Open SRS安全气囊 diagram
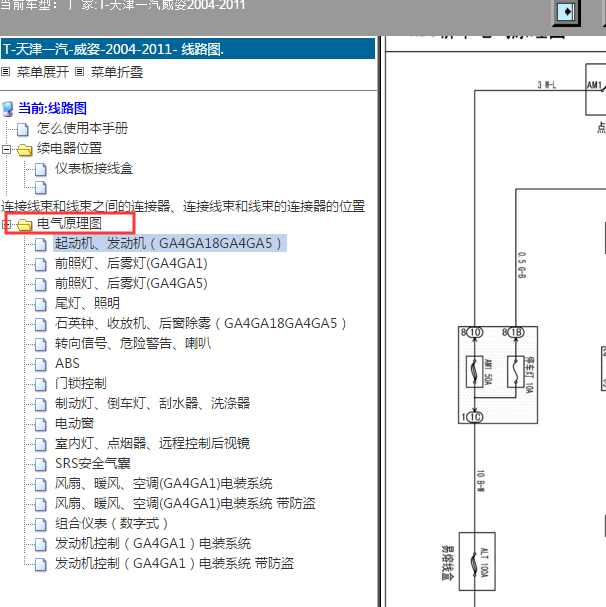The height and width of the screenshot is (607, 606). [x=93, y=463]
